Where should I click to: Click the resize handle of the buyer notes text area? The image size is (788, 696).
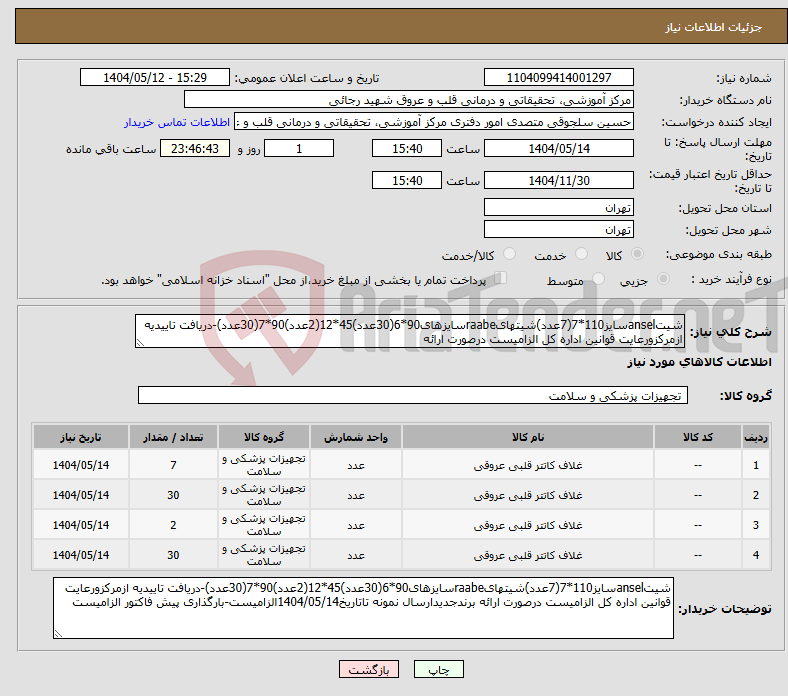[58, 634]
